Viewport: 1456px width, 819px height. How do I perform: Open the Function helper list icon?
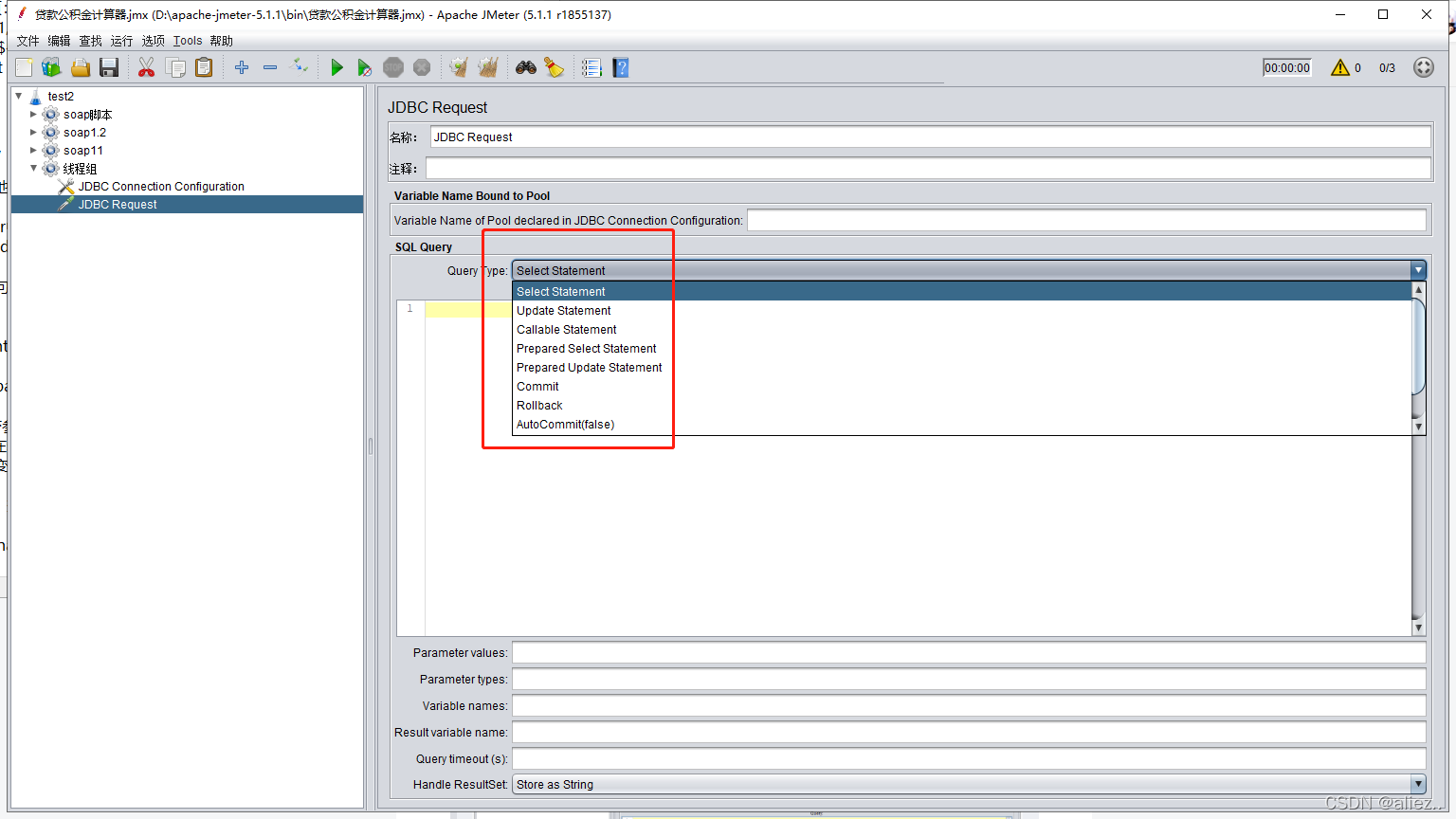(591, 67)
